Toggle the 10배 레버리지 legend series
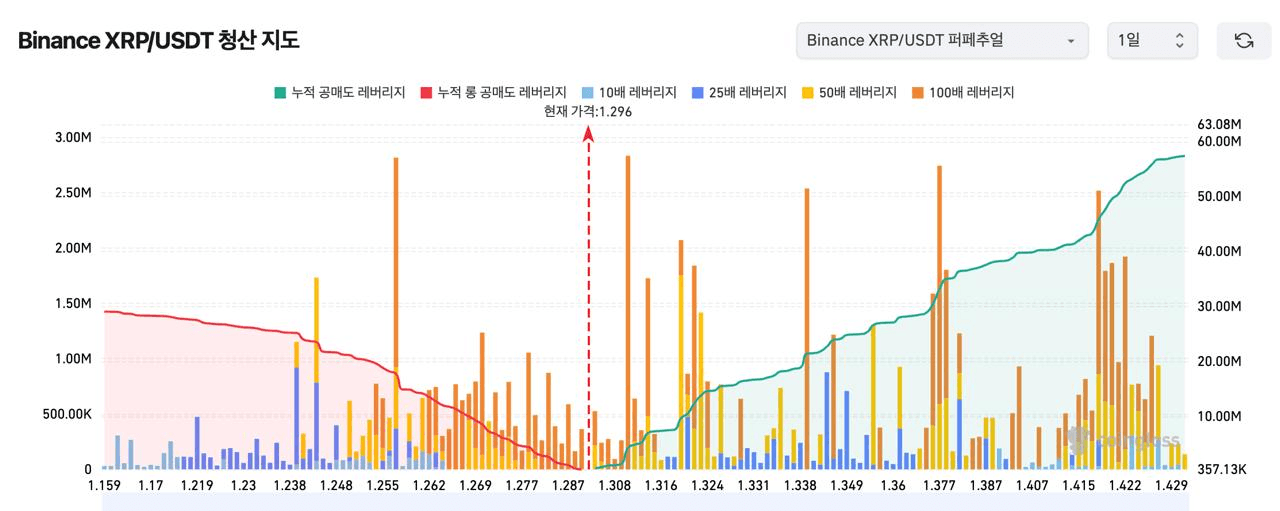This screenshot has width=1280, height=511. click(x=628, y=92)
